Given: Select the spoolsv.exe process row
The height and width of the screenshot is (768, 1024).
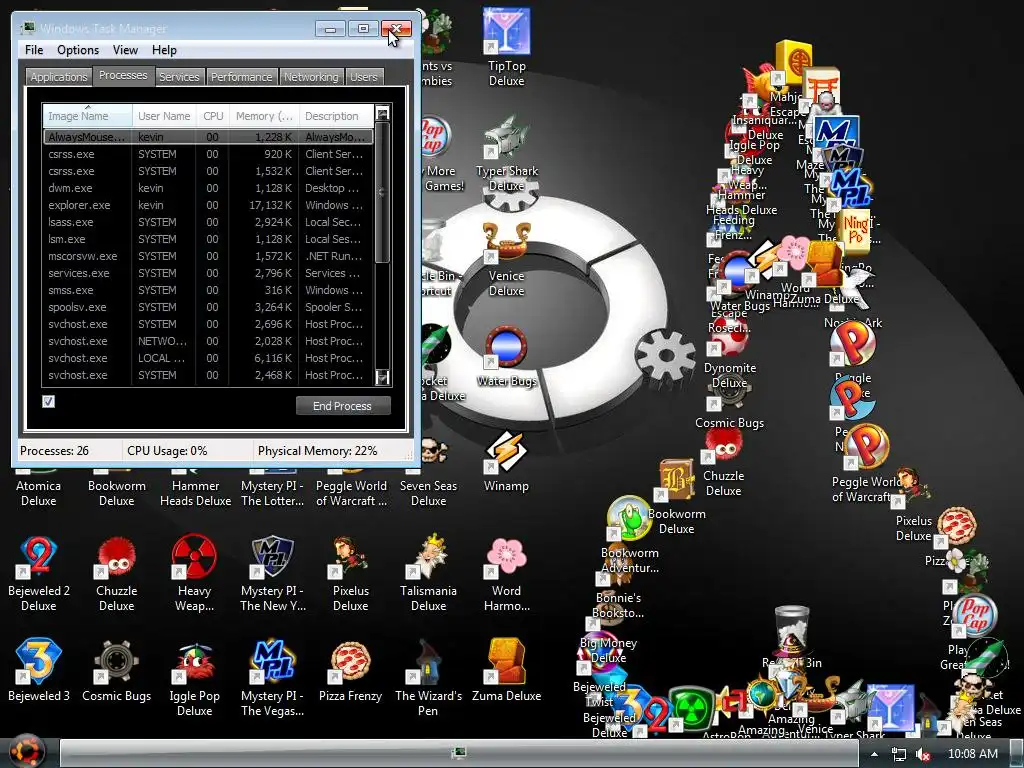Looking at the screenshot, I should [x=208, y=307].
